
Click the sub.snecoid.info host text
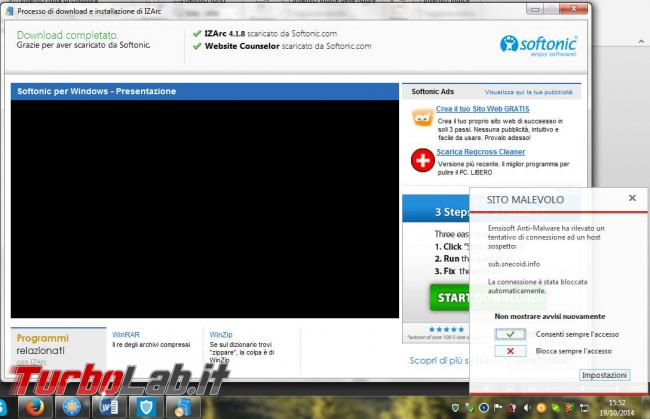pos(514,264)
